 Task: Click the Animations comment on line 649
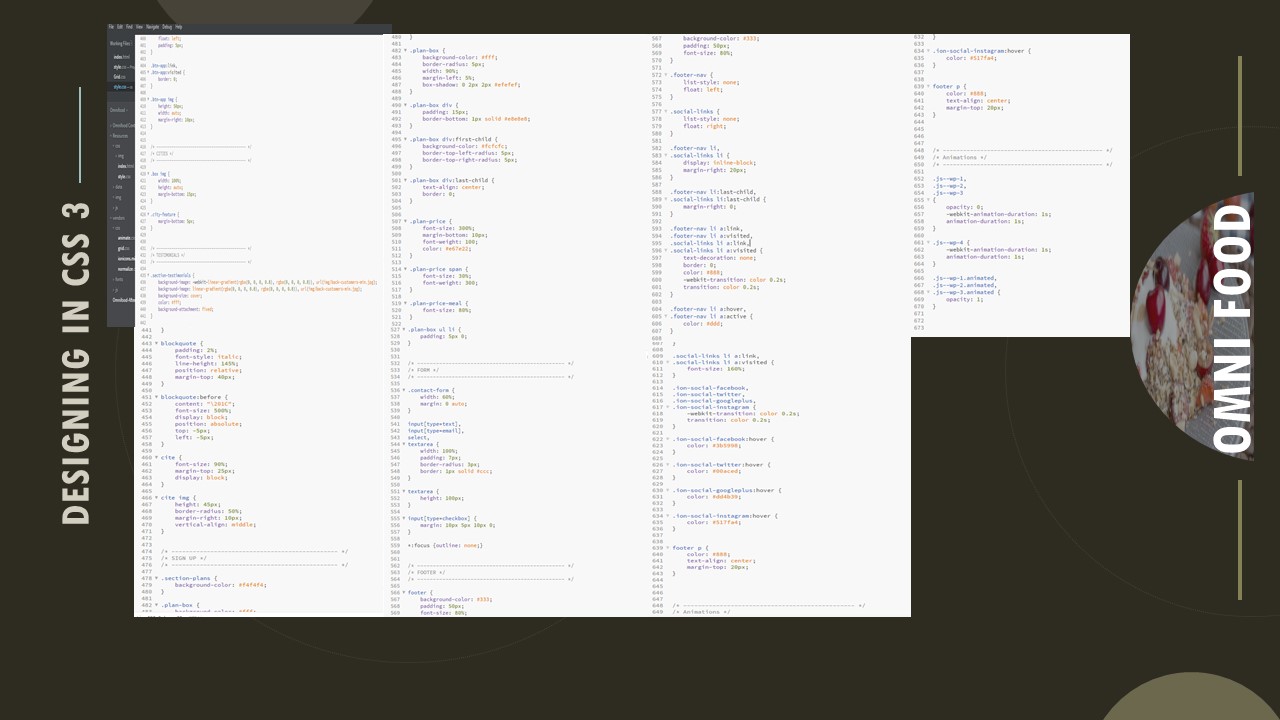click(x=960, y=157)
